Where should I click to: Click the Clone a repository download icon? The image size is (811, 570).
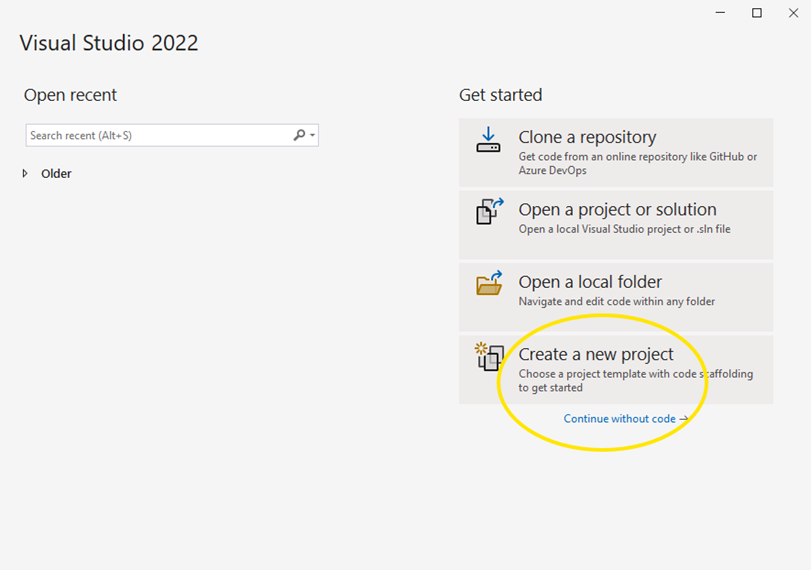pos(488,140)
